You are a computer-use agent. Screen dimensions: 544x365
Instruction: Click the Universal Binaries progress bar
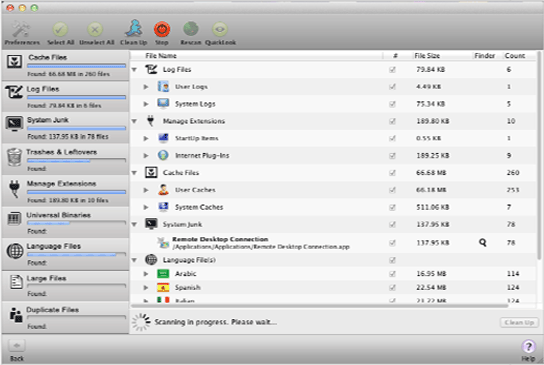click(x=76, y=223)
